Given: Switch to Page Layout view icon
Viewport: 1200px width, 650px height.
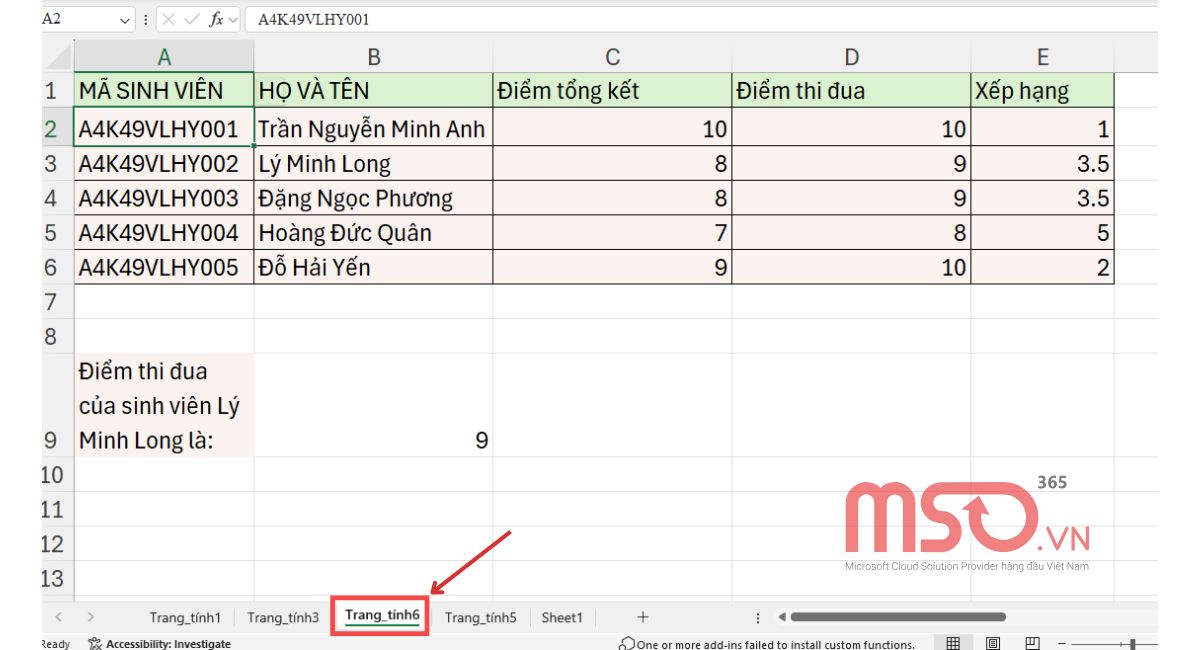Looking at the screenshot, I should tap(993, 643).
